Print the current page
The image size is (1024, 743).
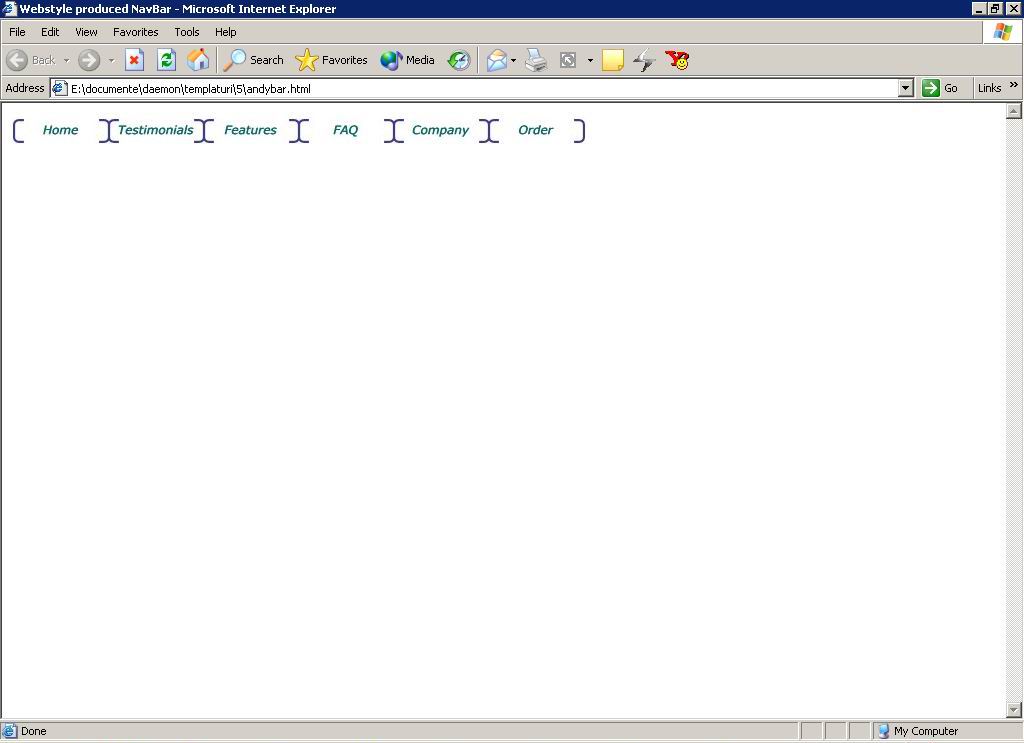pyautogui.click(x=536, y=60)
